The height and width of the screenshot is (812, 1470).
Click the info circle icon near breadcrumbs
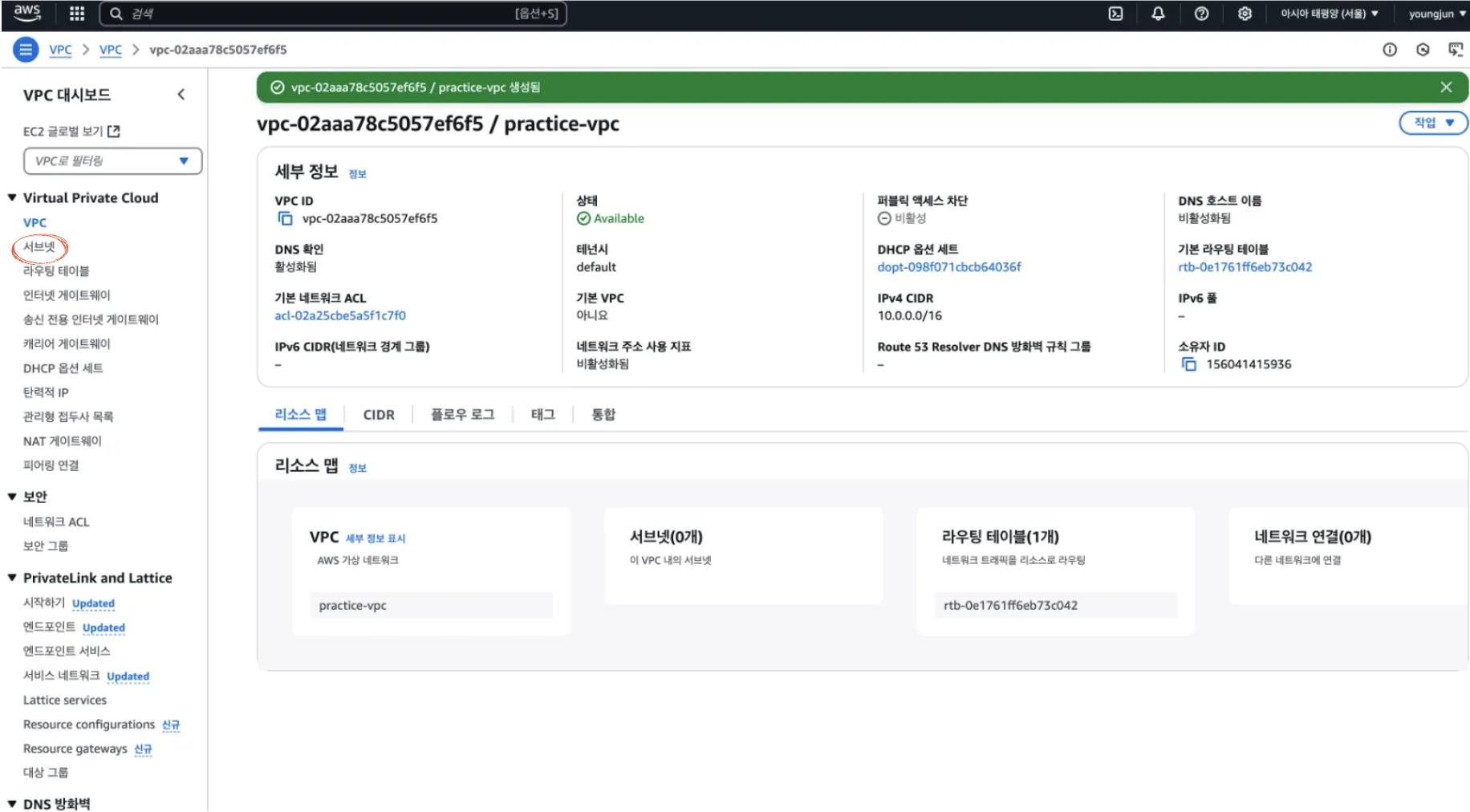tap(1390, 50)
